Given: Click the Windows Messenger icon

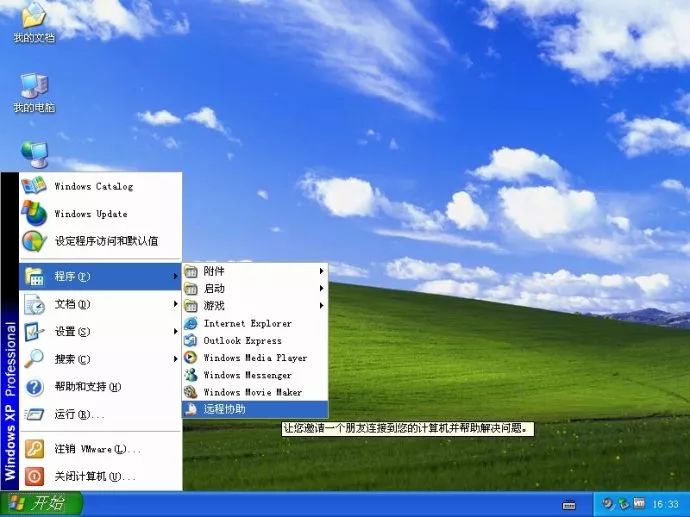Looking at the screenshot, I should (x=191, y=375).
